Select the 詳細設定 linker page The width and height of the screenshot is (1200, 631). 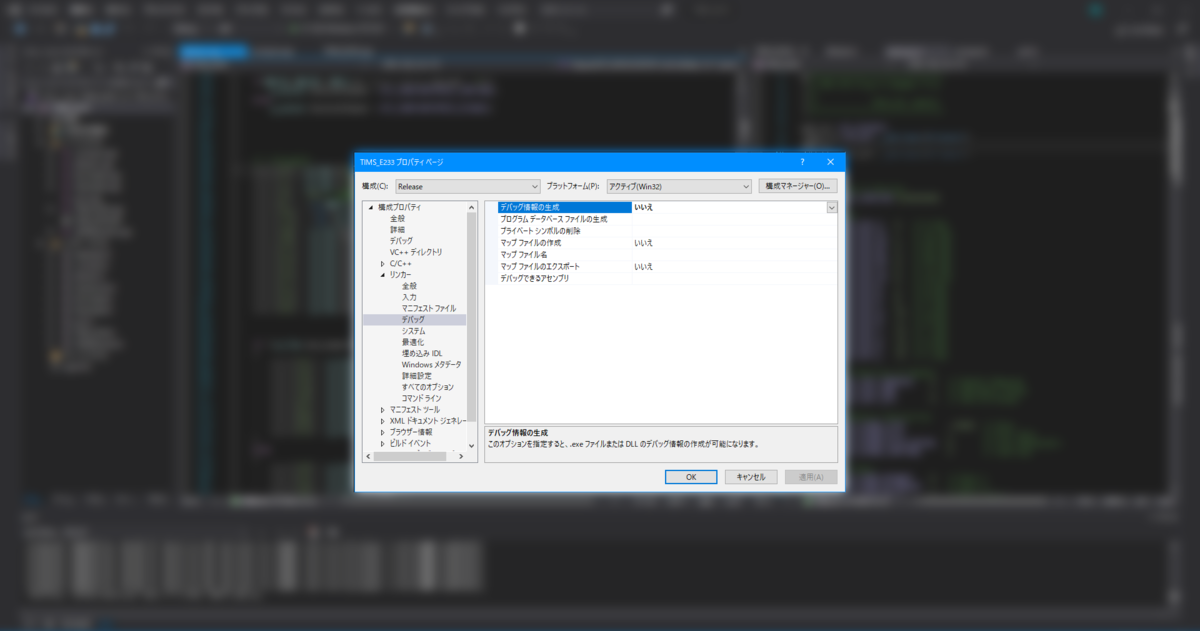pyautogui.click(x=417, y=376)
